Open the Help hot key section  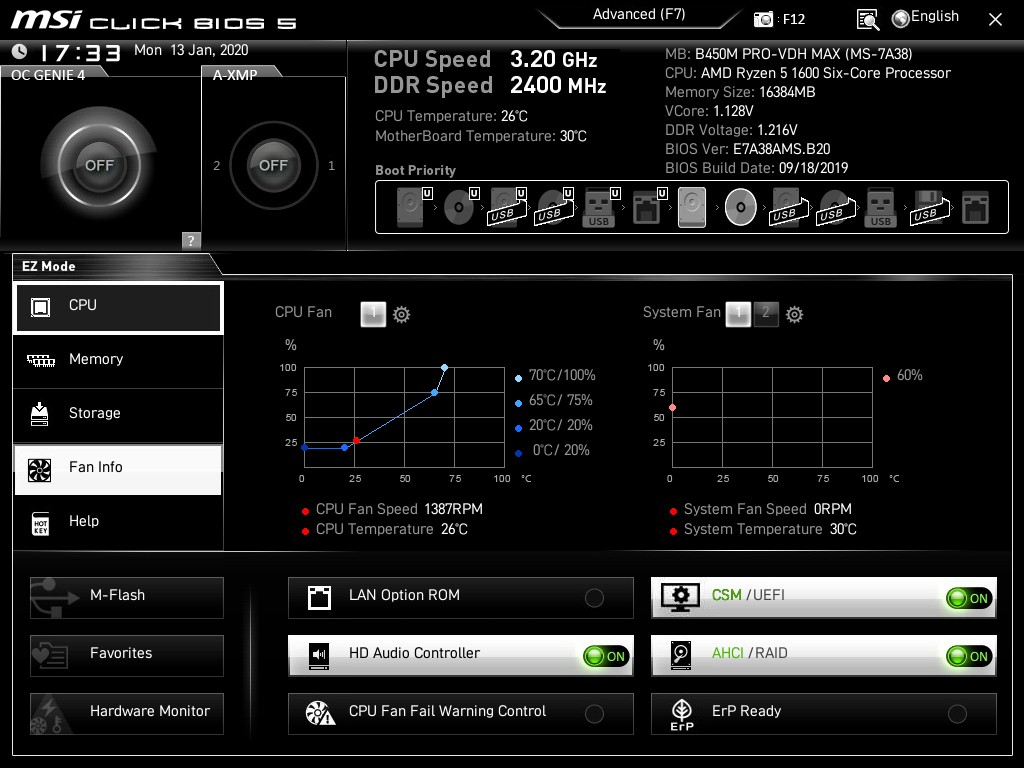[x=118, y=522]
